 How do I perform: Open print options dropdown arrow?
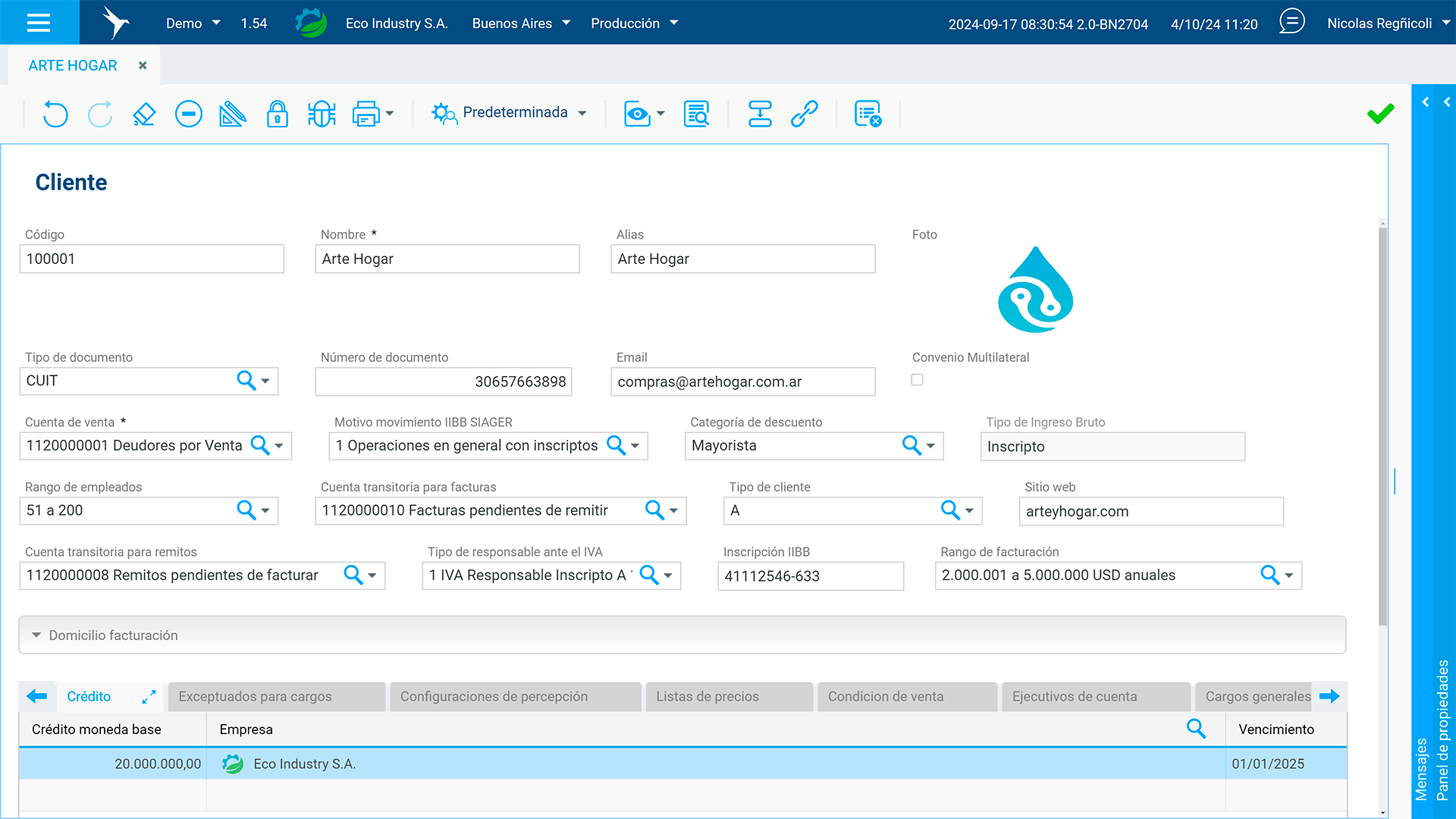(390, 114)
